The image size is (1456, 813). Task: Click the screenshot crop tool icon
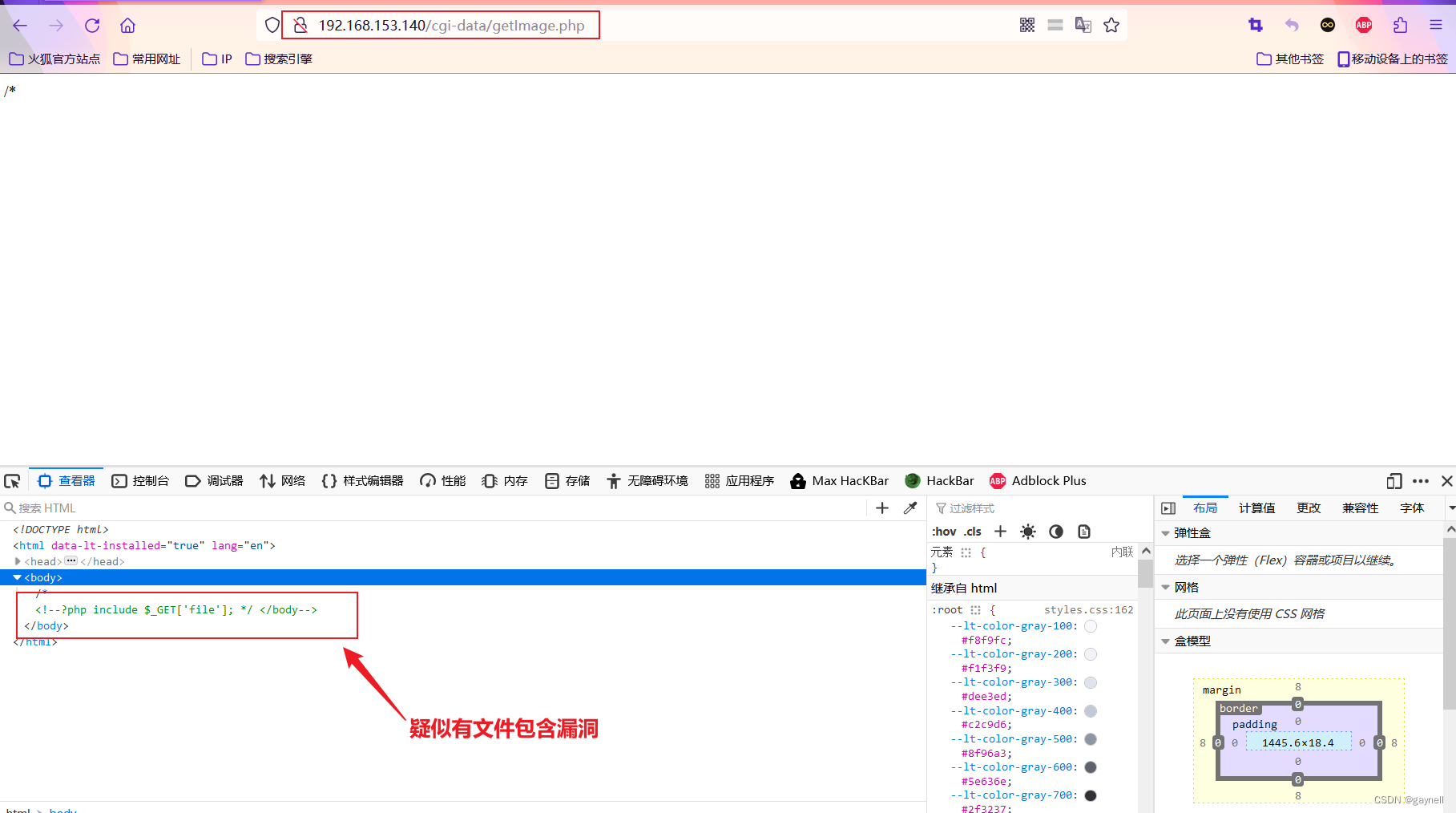(1256, 26)
